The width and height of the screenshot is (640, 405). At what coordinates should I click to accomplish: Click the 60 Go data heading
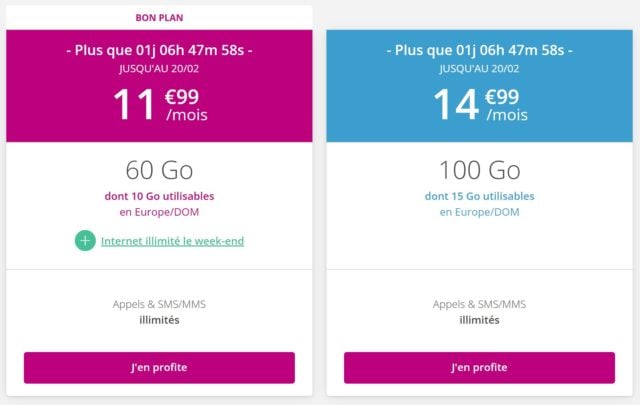pyautogui.click(x=159, y=169)
